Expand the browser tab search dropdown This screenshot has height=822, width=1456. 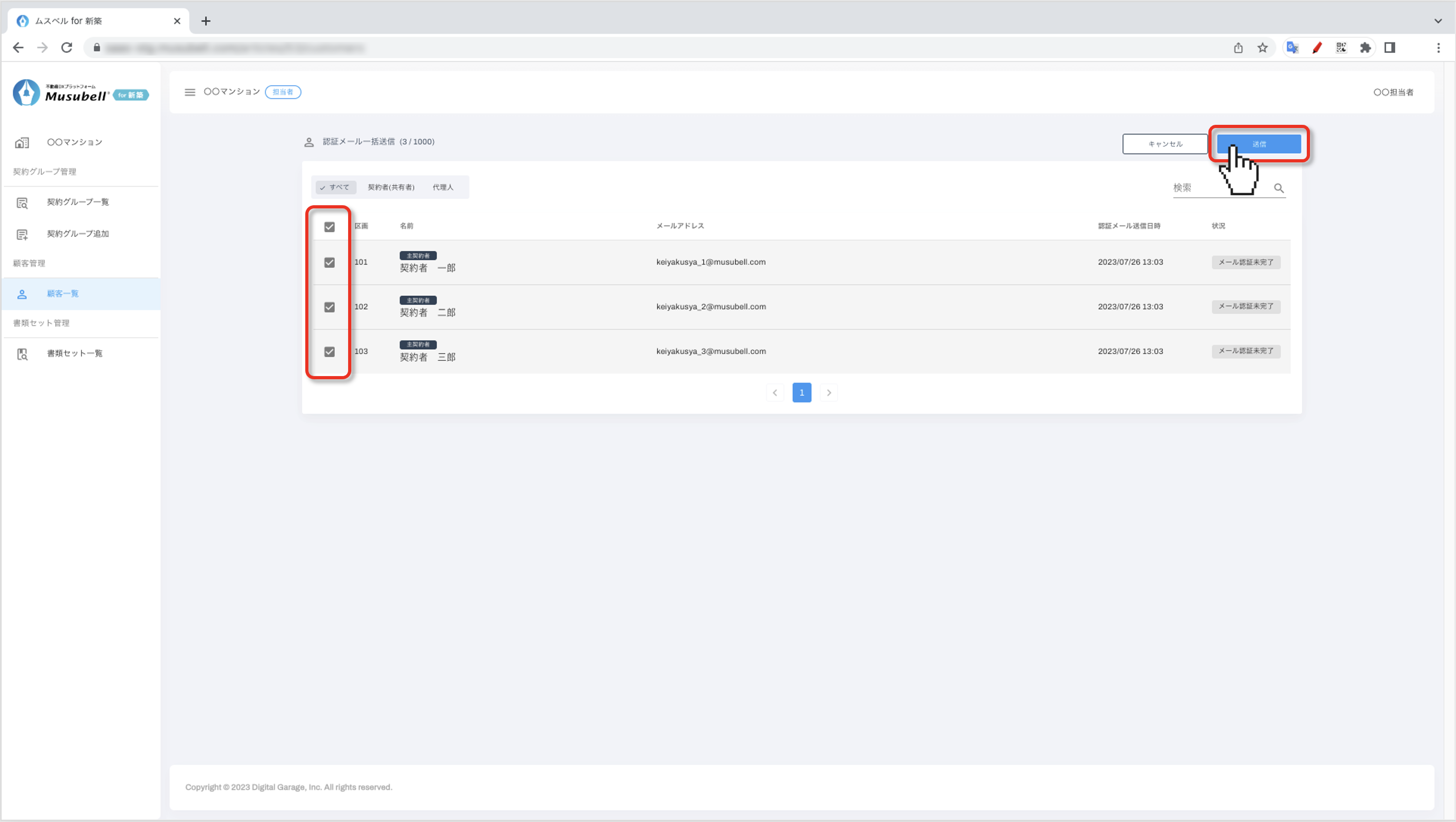point(1438,21)
